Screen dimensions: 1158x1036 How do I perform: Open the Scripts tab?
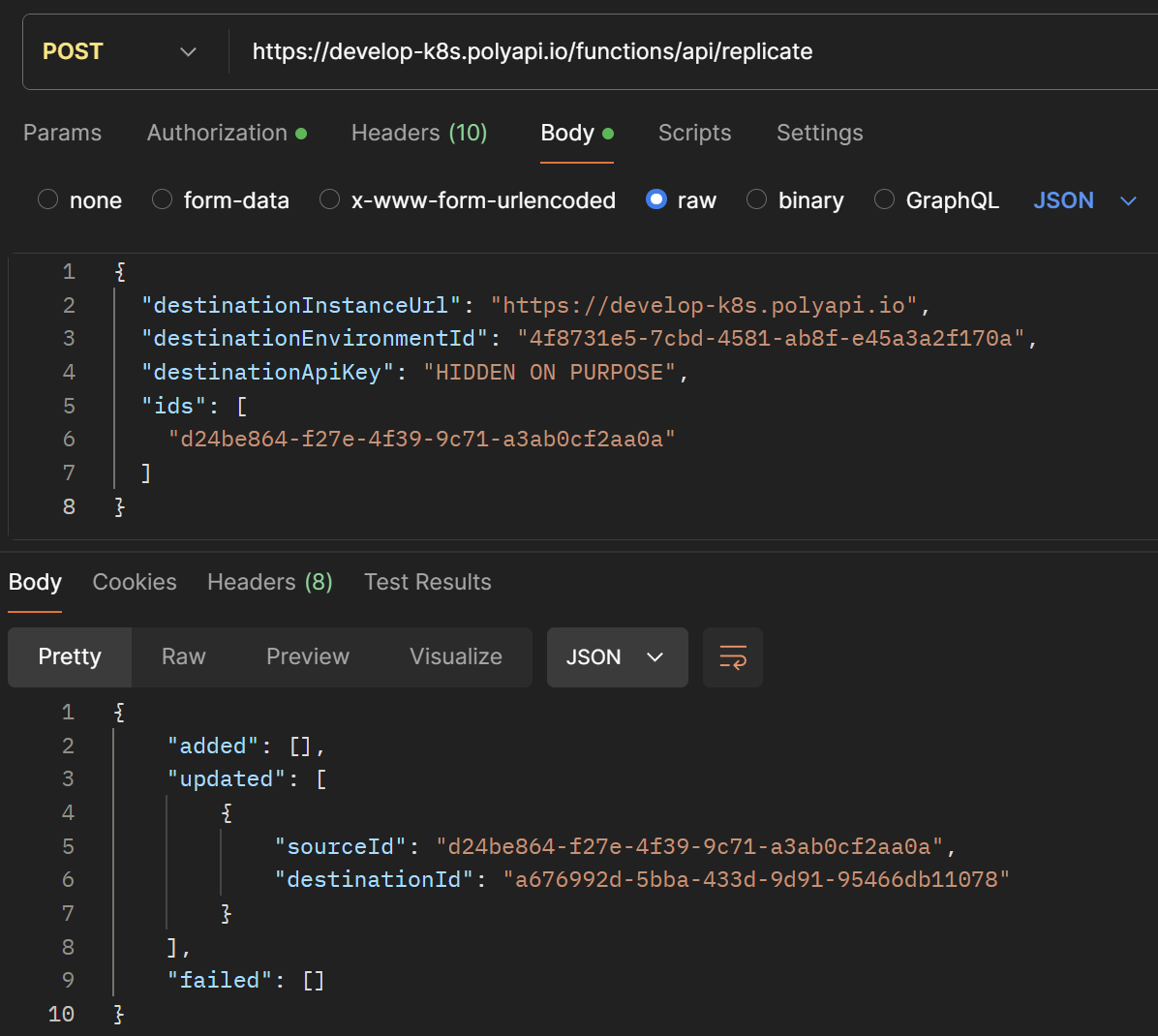pyautogui.click(x=694, y=133)
